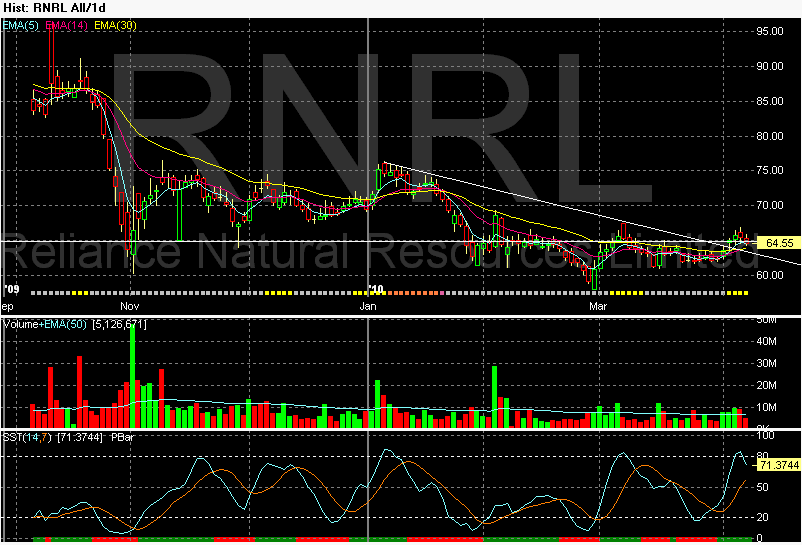Click the 20M volume axis label

766,385
